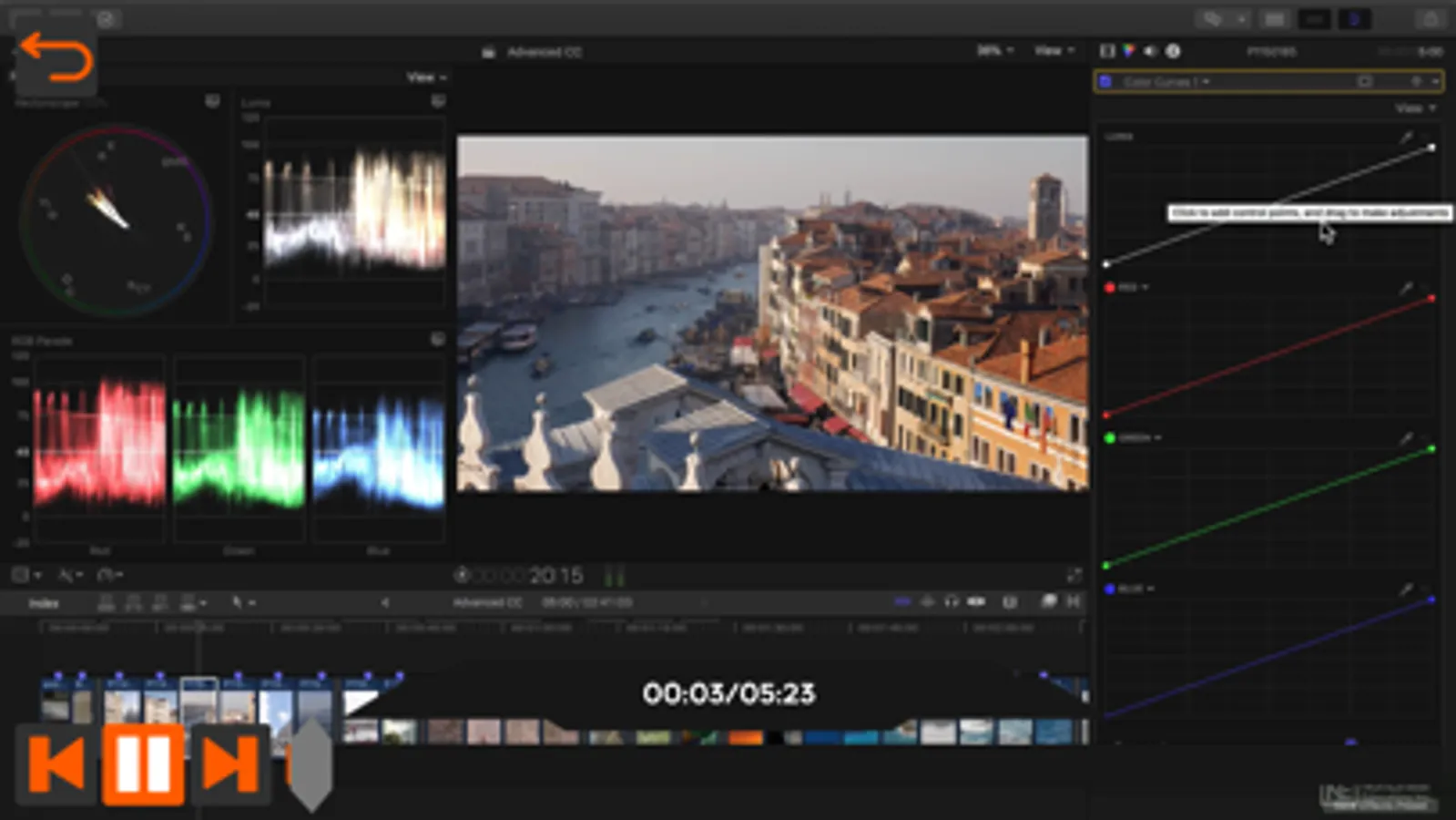This screenshot has width=1456, height=820.
Task: Click the white point on Luma curve
Action: coord(1431,147)
